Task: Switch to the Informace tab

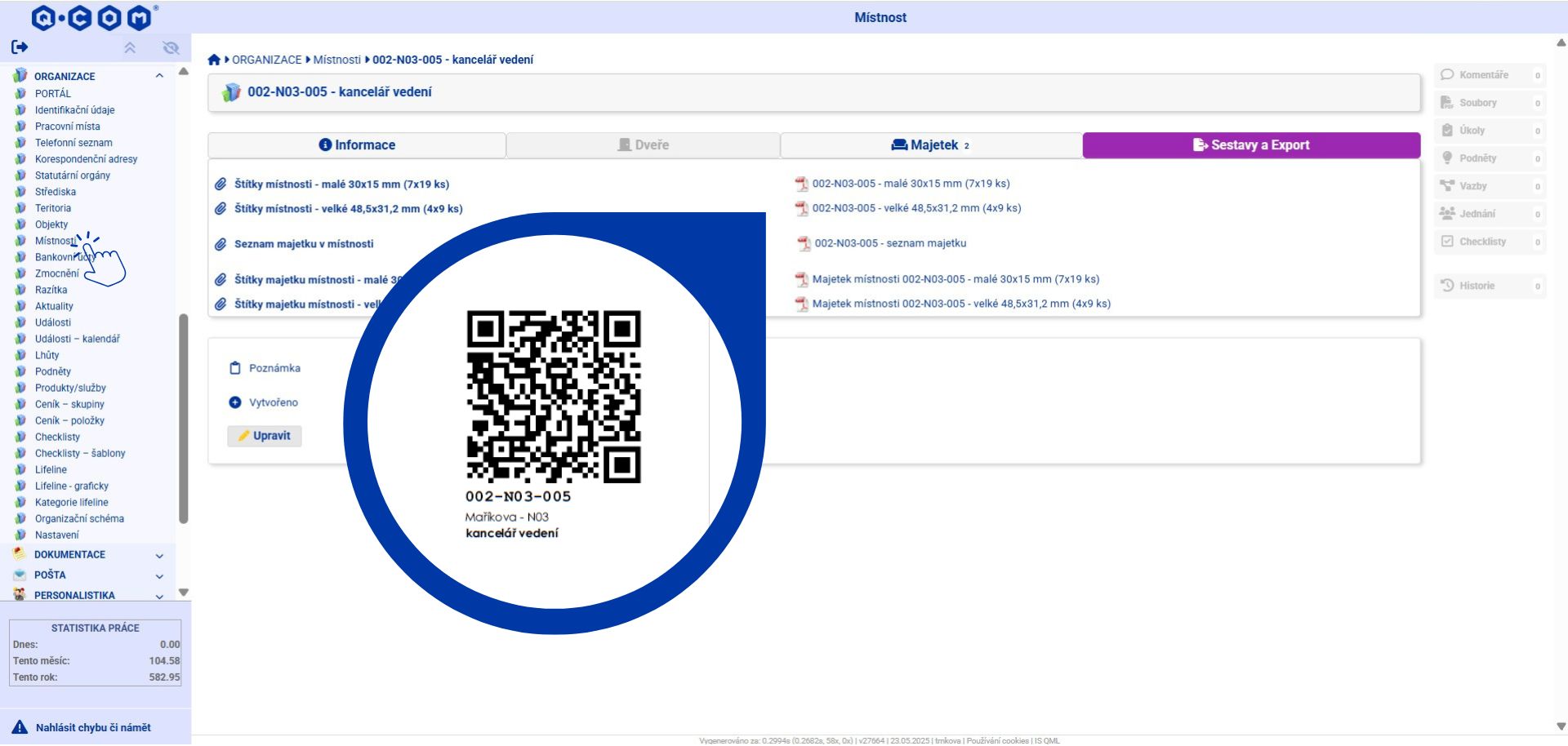Action: [x=357, y=145]
